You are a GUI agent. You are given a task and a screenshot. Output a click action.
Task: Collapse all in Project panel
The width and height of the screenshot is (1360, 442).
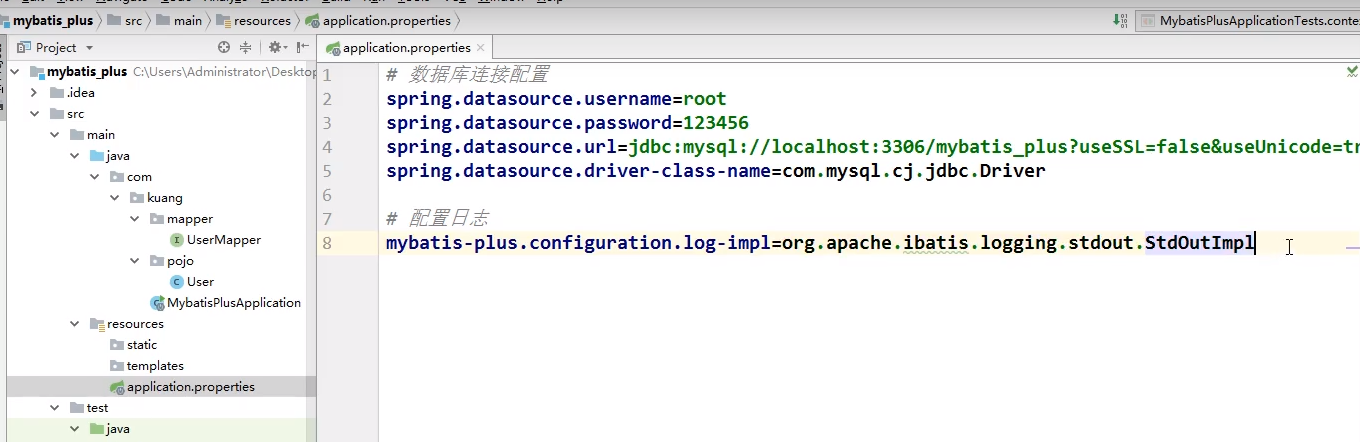click(x=246, y=47)
